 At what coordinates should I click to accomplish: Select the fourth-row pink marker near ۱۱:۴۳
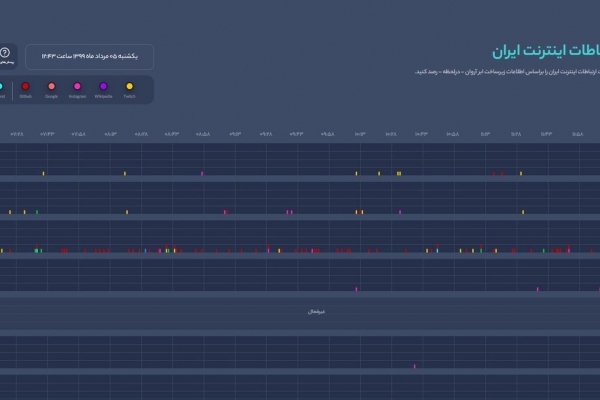click(x=538, y=289)
